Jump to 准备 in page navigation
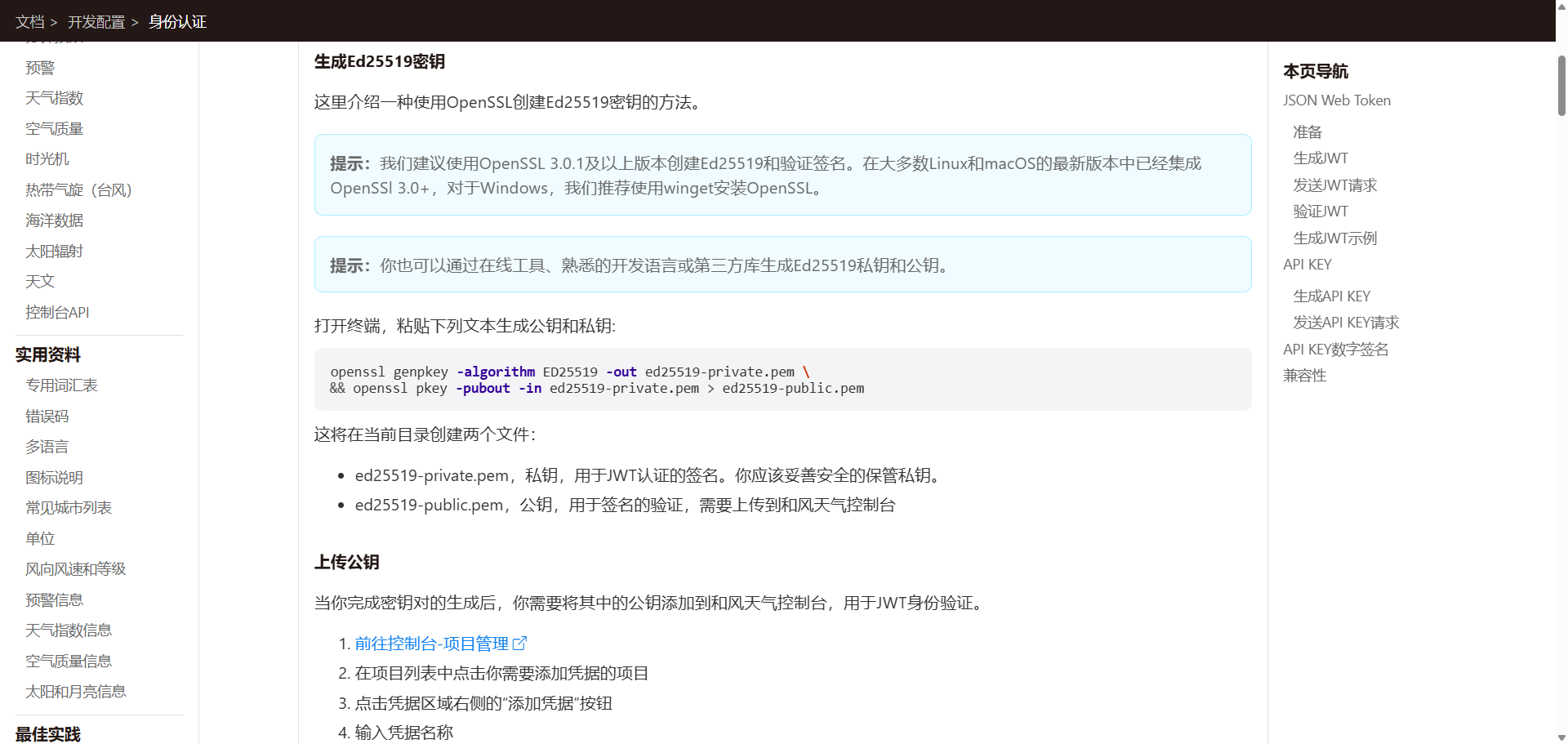Image resolution: width=1568 pixels, height=744 pixels. tap(1307, 132)
